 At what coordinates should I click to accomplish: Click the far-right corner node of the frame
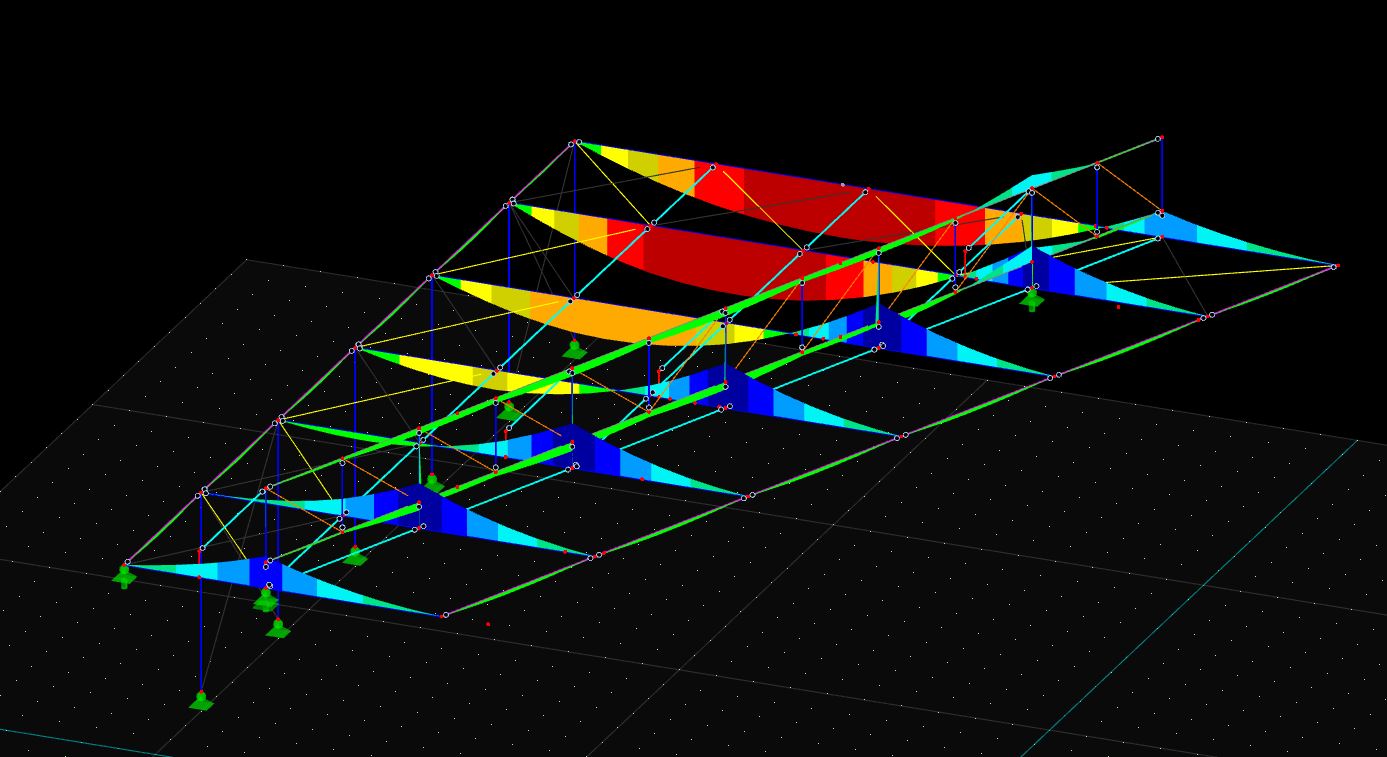tap(1334, 267)
